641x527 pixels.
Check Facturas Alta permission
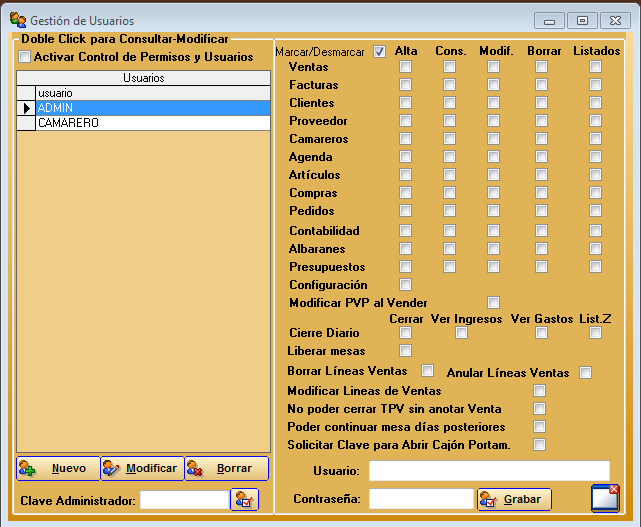[x=406, y=85]
